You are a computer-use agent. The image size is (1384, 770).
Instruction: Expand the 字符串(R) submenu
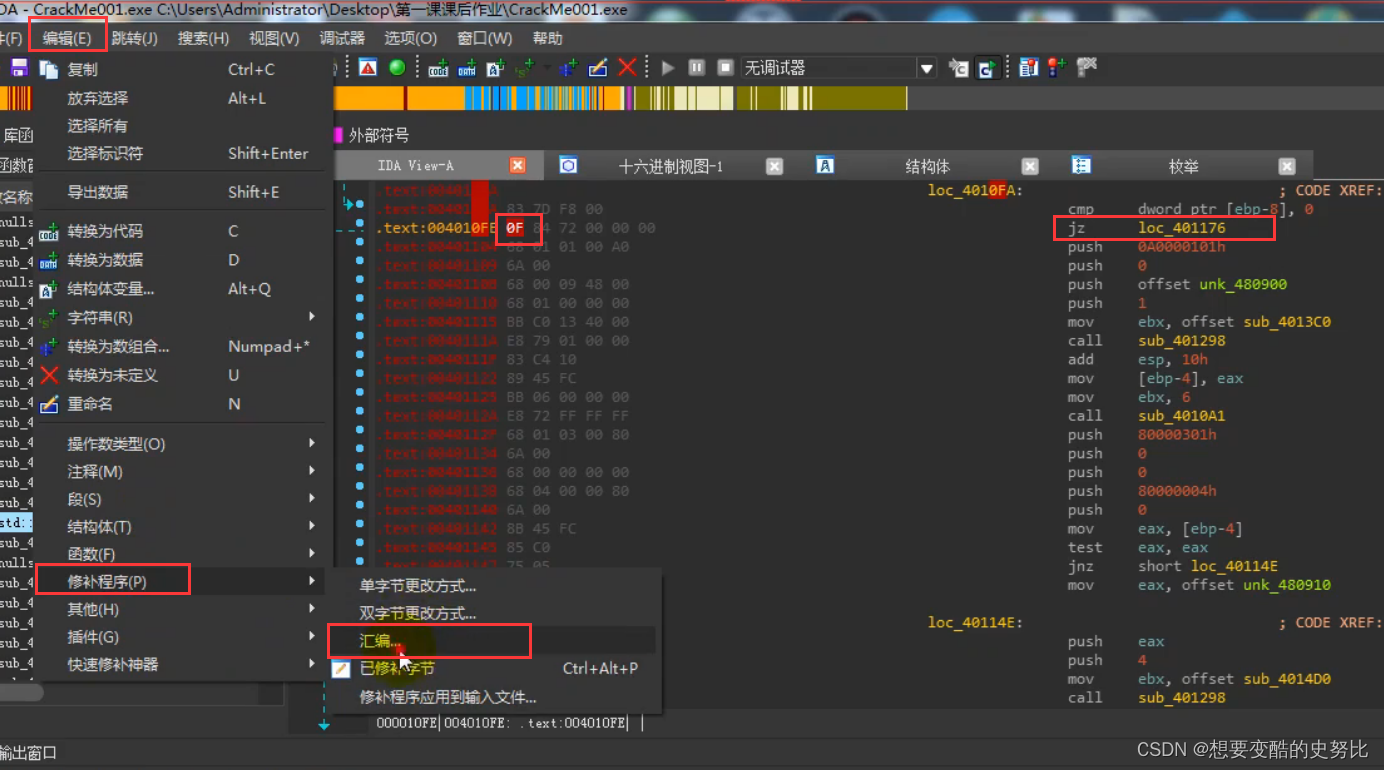click(312, 317)
